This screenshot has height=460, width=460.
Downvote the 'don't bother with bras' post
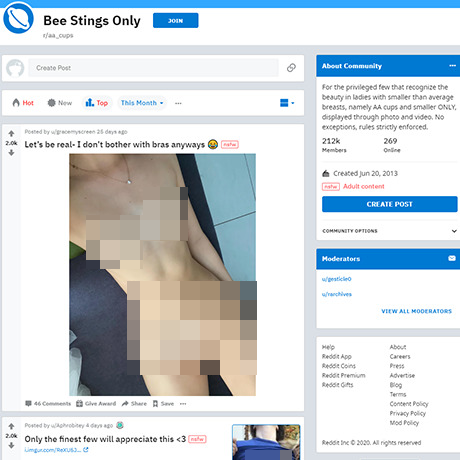(x=11, y=153)
